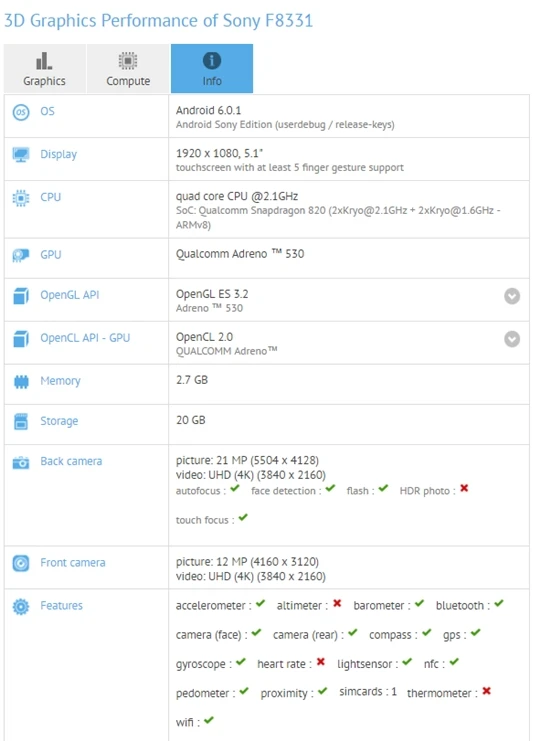Open the Compute tab
The width and height of the screenshot is (540, 741).
[128, 69]
